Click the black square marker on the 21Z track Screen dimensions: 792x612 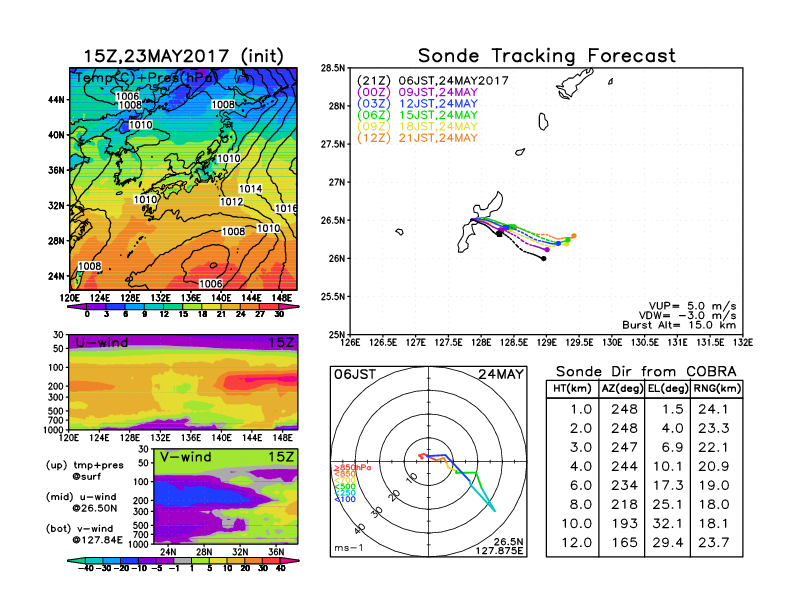500,234
